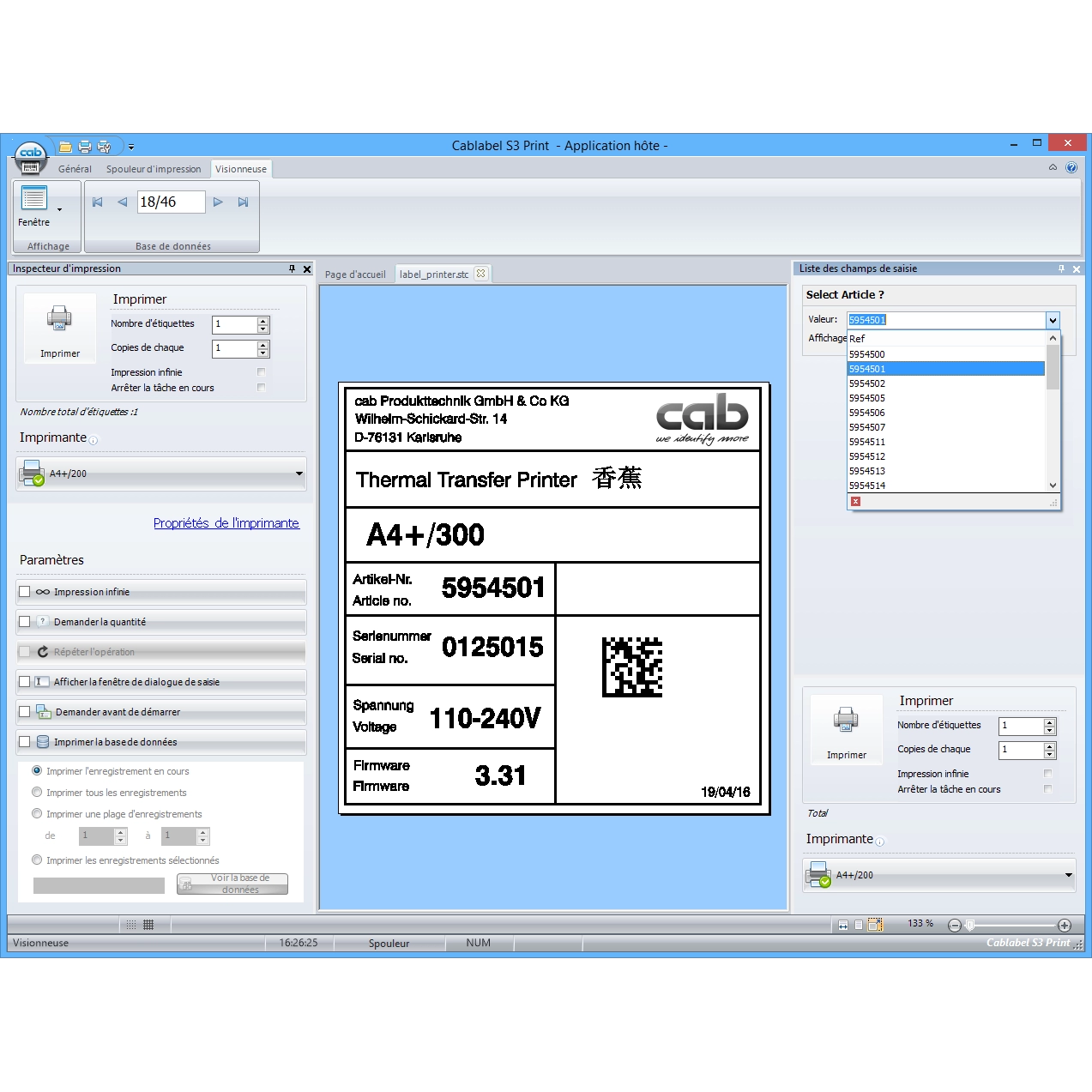Choose article 5954505 in dropdown list
The height and width of the screenshot is (1092, 1092).
tap(945, 398)
